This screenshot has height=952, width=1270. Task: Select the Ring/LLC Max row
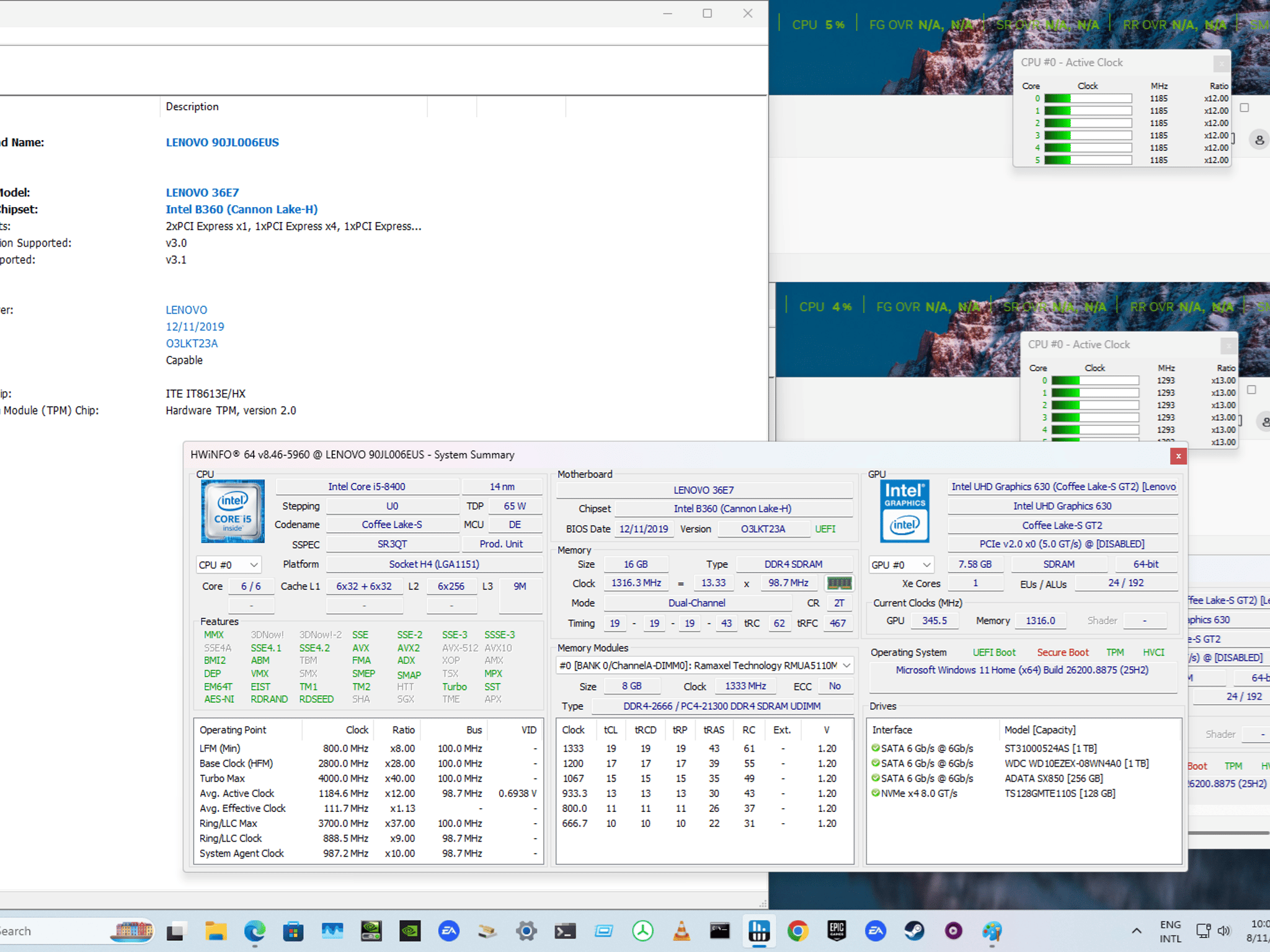pos(368,824)
